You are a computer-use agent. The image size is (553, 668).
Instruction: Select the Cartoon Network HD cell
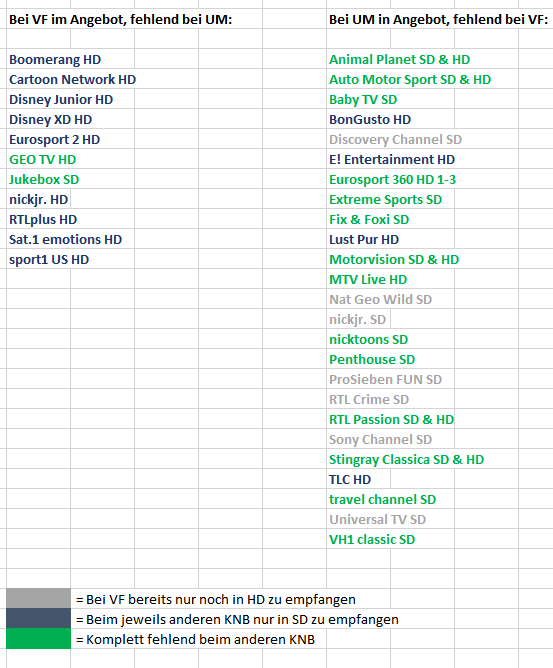72,80
